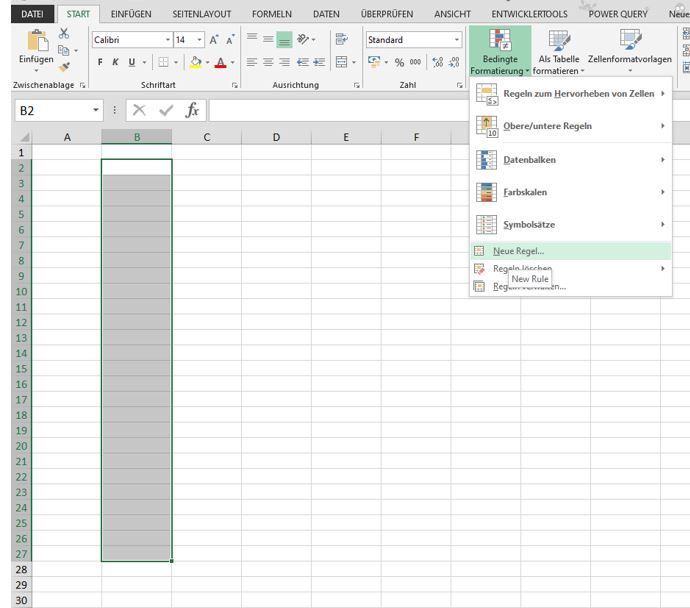Apply thousands separator 000 icon
Image resolution: width=690 pixels, height=608 pixels.
(415, 62)
